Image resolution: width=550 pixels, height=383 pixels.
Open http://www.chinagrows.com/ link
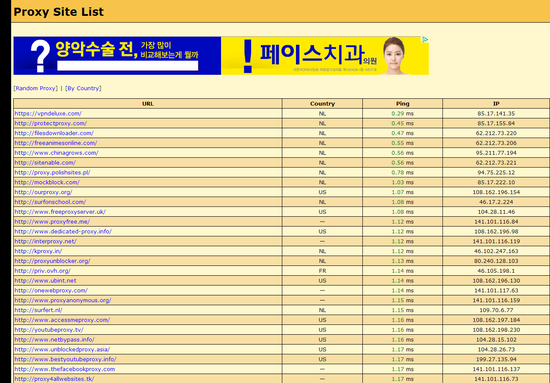(x=56, y=153)
